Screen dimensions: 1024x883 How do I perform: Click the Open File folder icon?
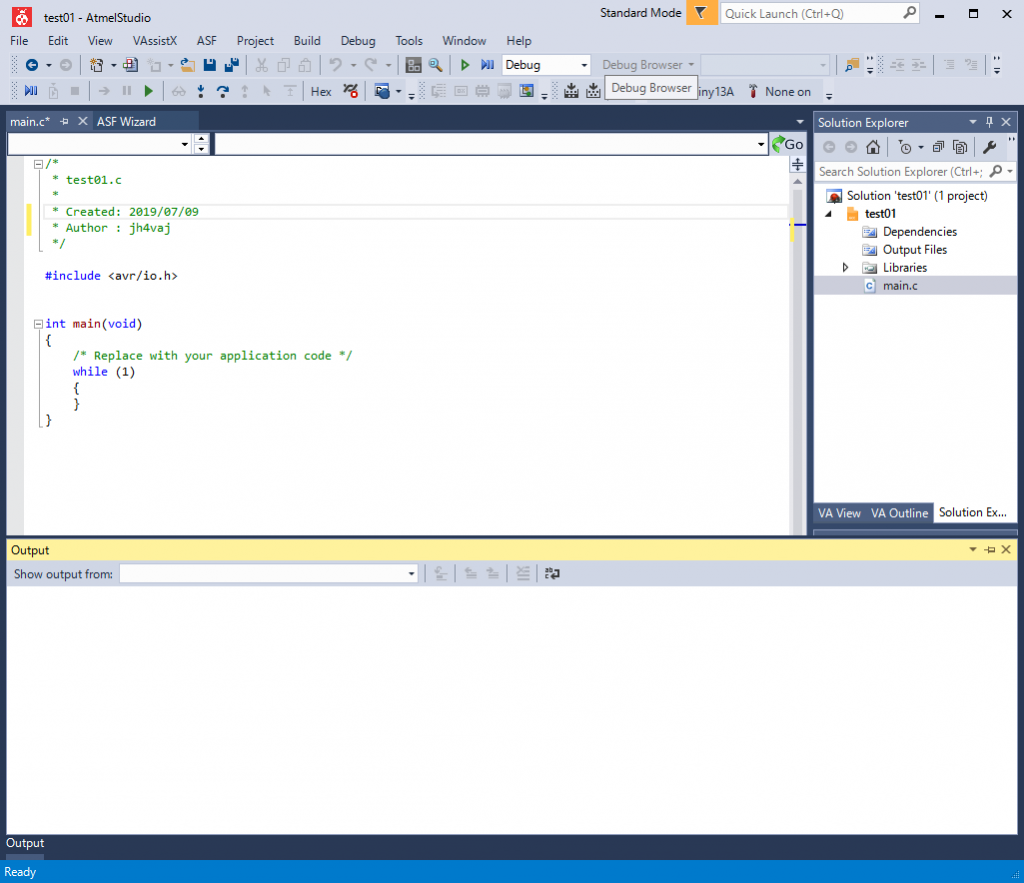tap(187, 65)
